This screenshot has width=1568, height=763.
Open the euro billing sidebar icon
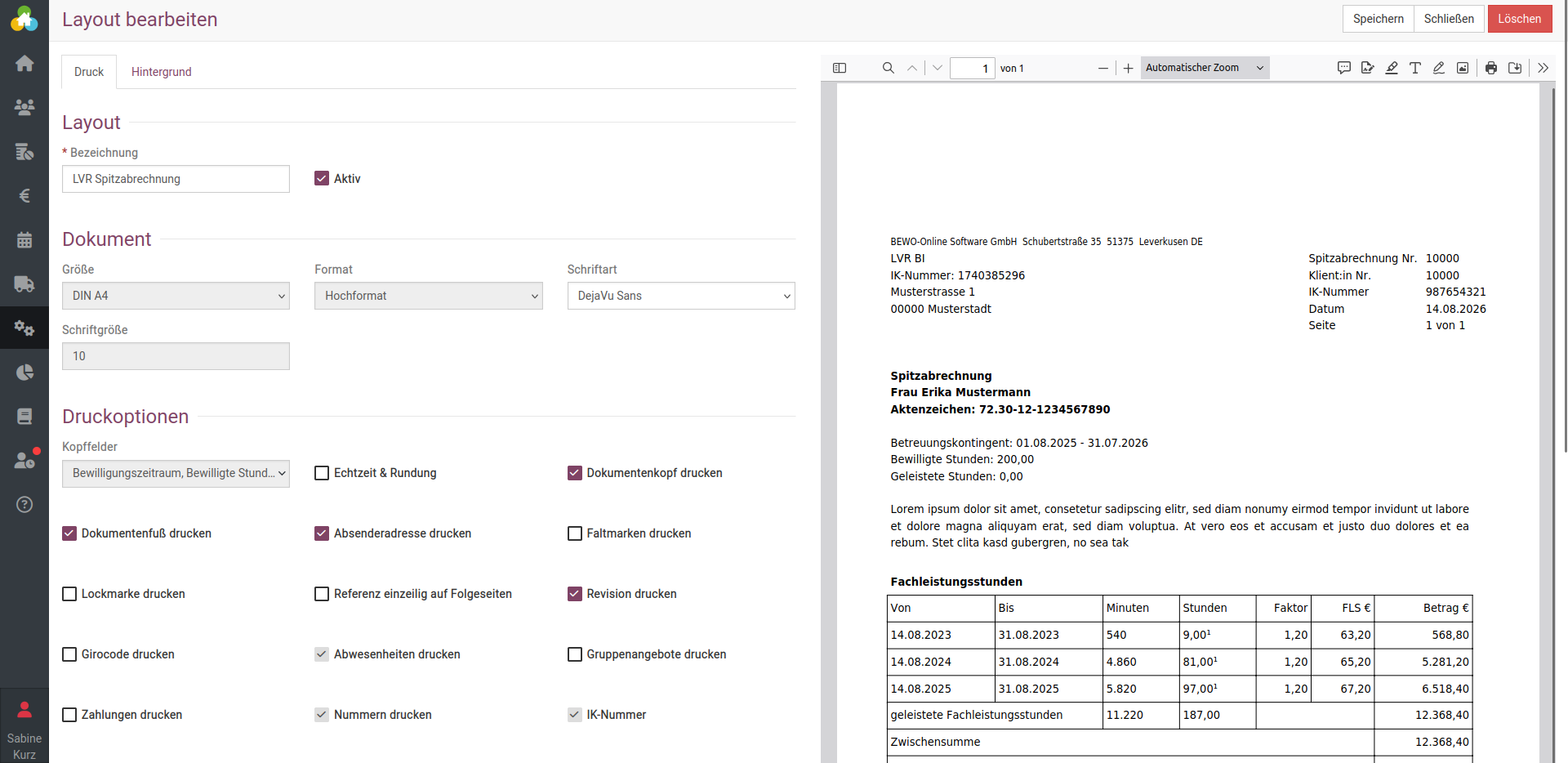(24, 195)
